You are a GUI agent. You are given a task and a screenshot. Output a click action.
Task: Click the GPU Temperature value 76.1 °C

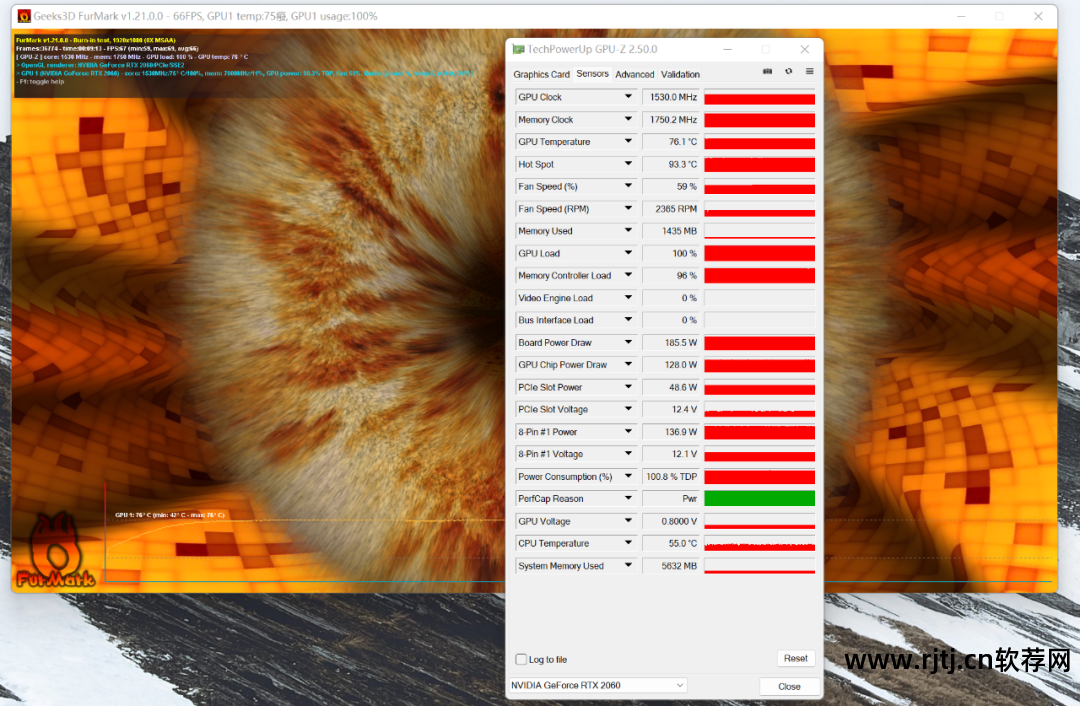(x=683, y=141)
